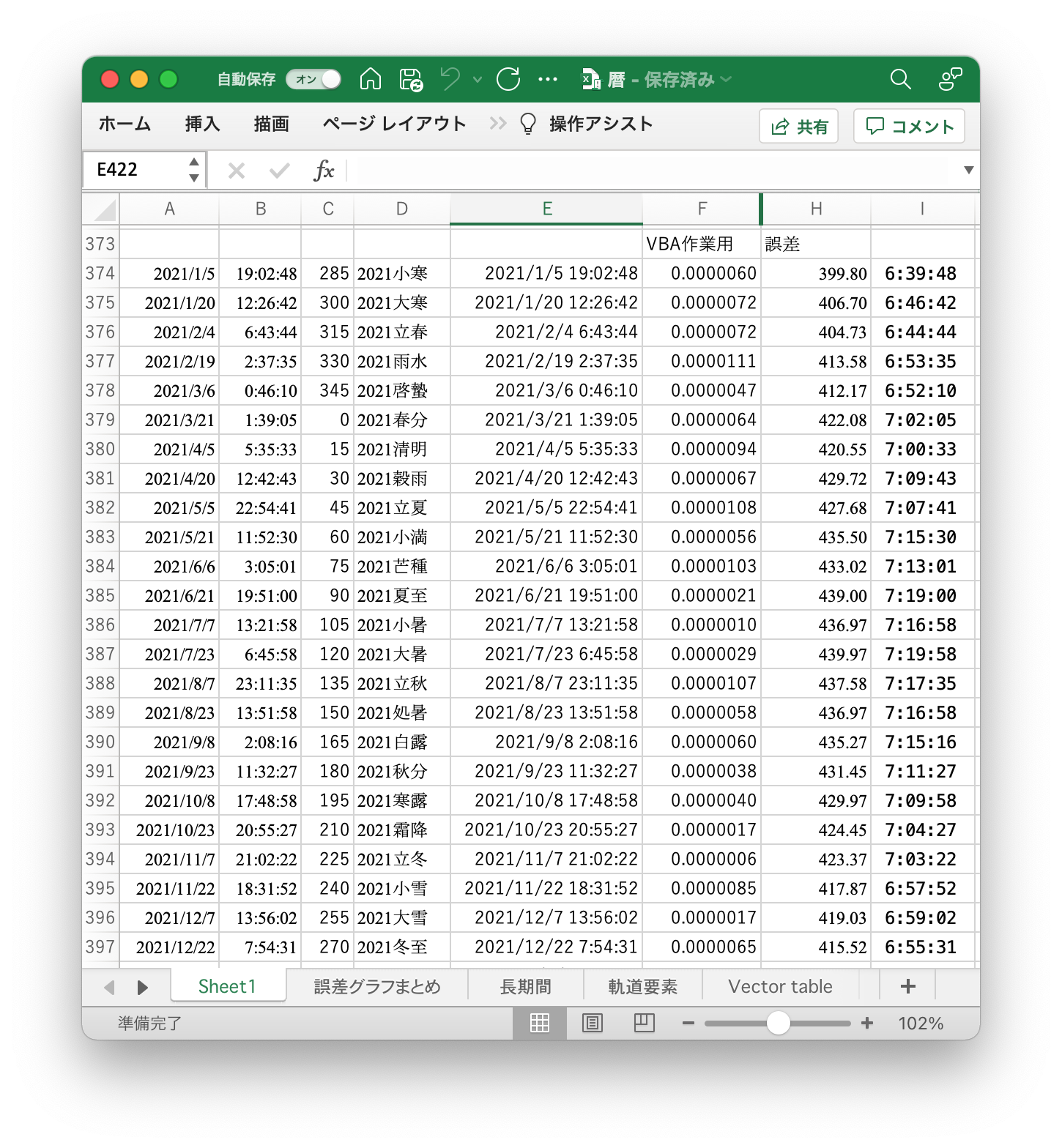
Task: Open the search magnifier icon
Action: pos(901,79)
